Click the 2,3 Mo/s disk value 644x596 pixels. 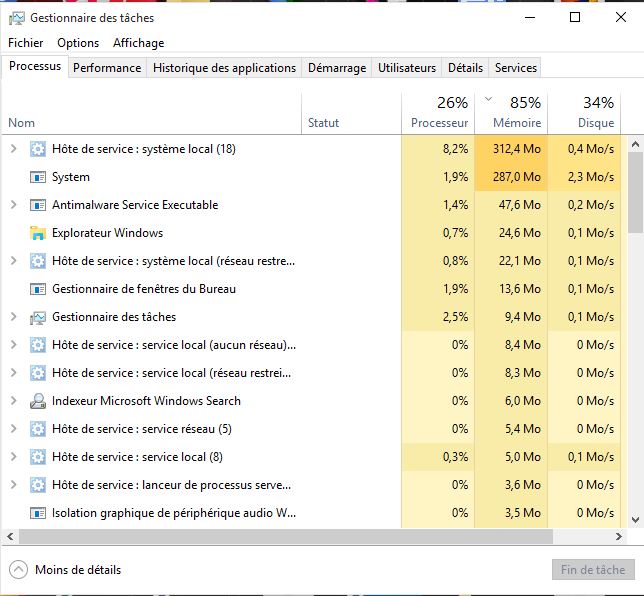(x=591, y=177)
